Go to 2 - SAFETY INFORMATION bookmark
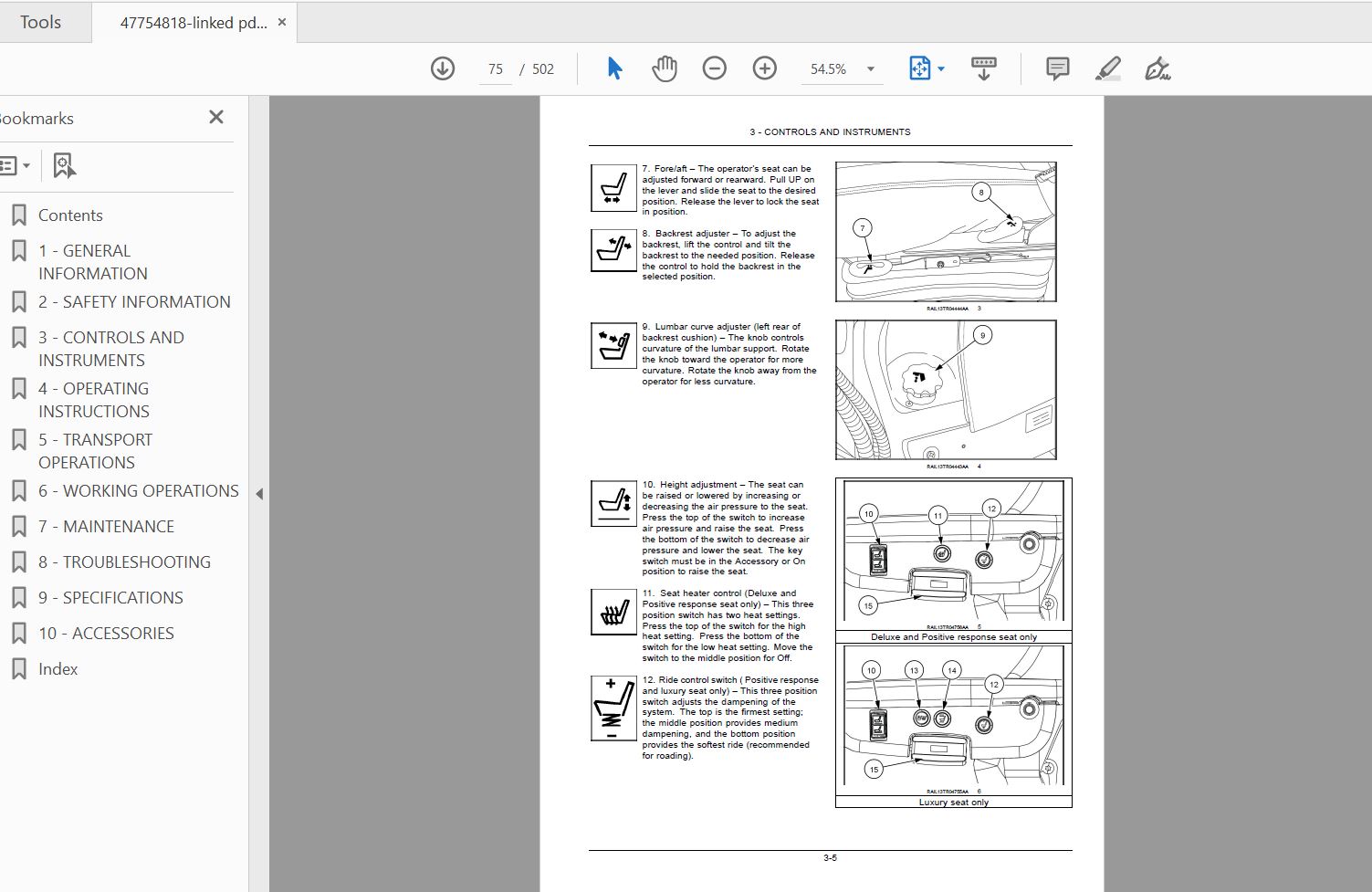Screen dimensions: 1372x892 click(134, 302)
